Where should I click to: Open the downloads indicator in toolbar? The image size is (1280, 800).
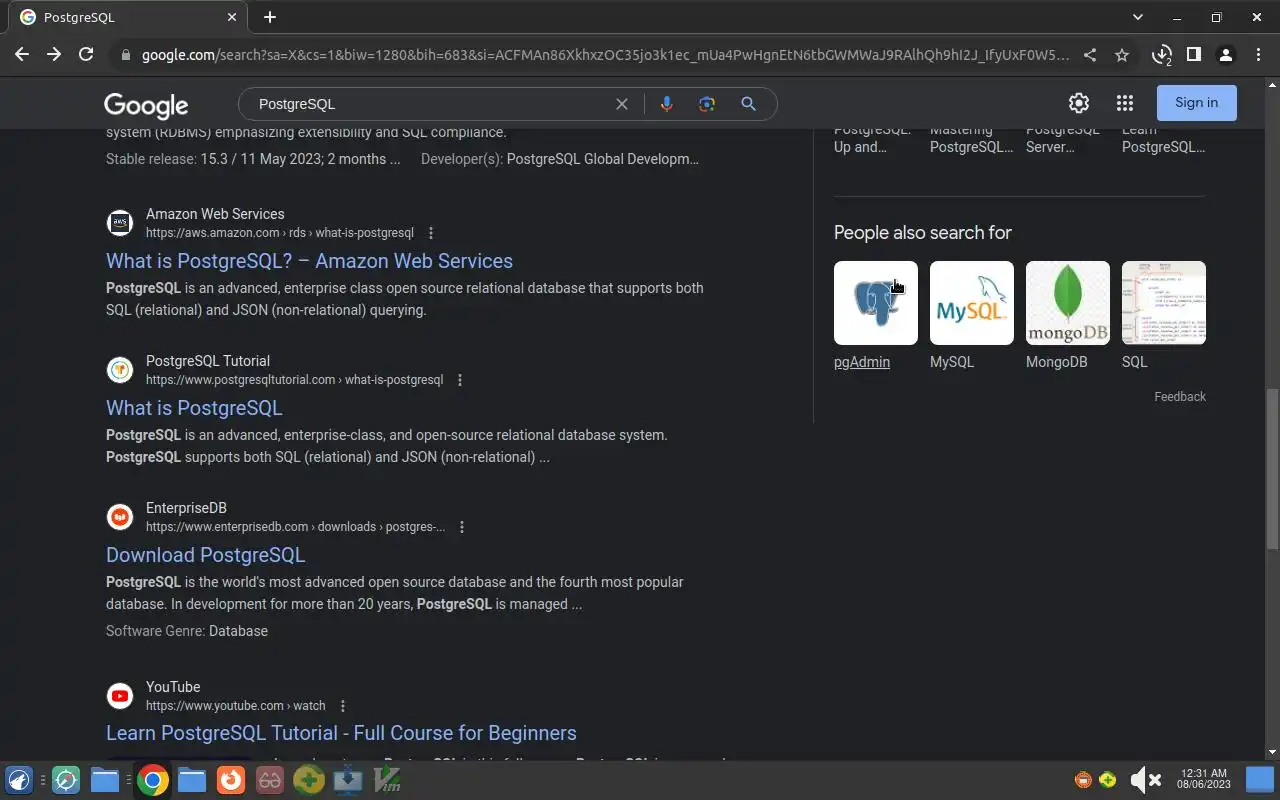1161,55
